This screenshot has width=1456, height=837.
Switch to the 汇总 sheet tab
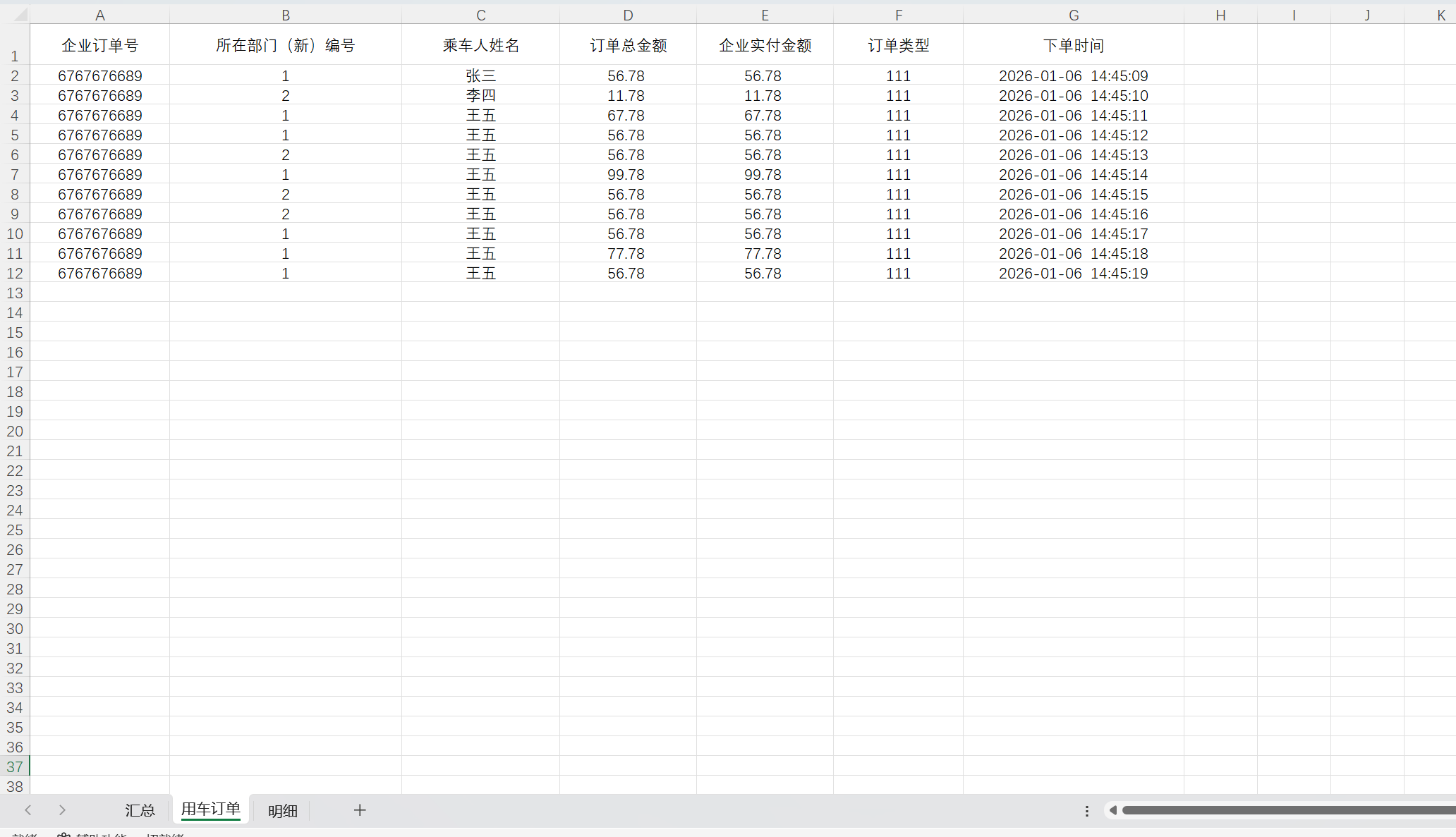point(140,810)
